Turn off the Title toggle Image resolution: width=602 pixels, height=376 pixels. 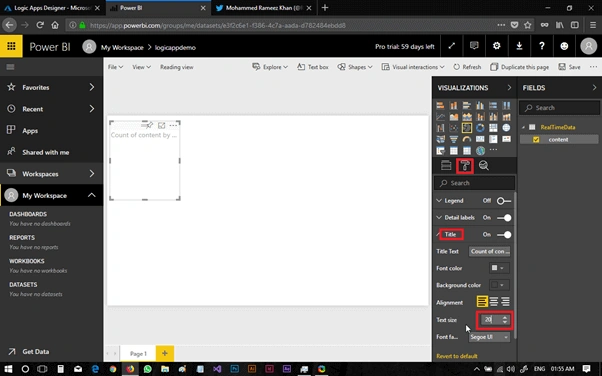[x=504, y=235]
